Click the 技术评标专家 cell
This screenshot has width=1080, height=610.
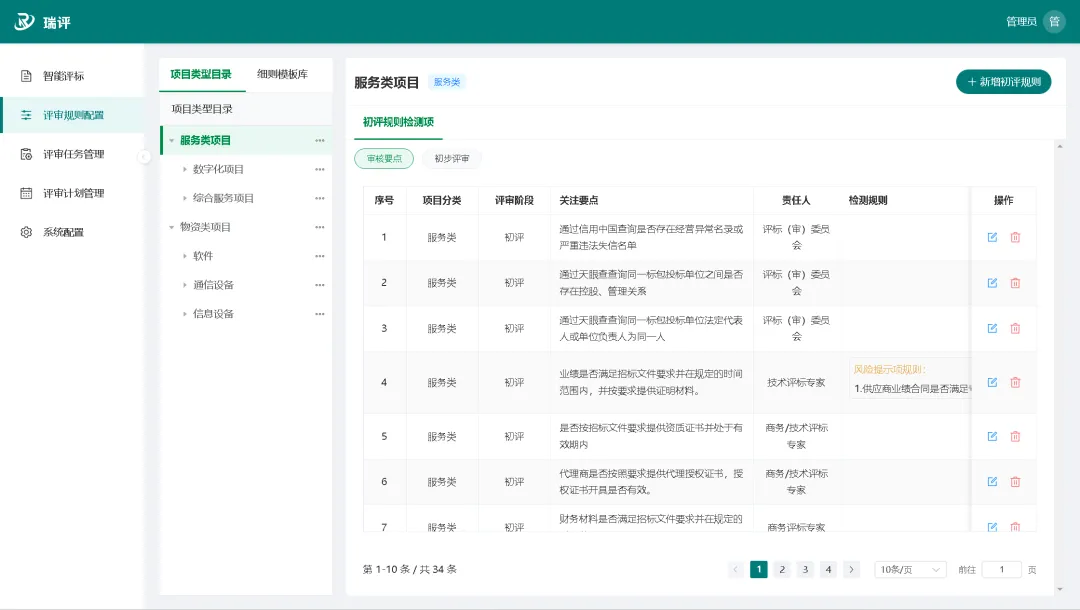(796, 382)
